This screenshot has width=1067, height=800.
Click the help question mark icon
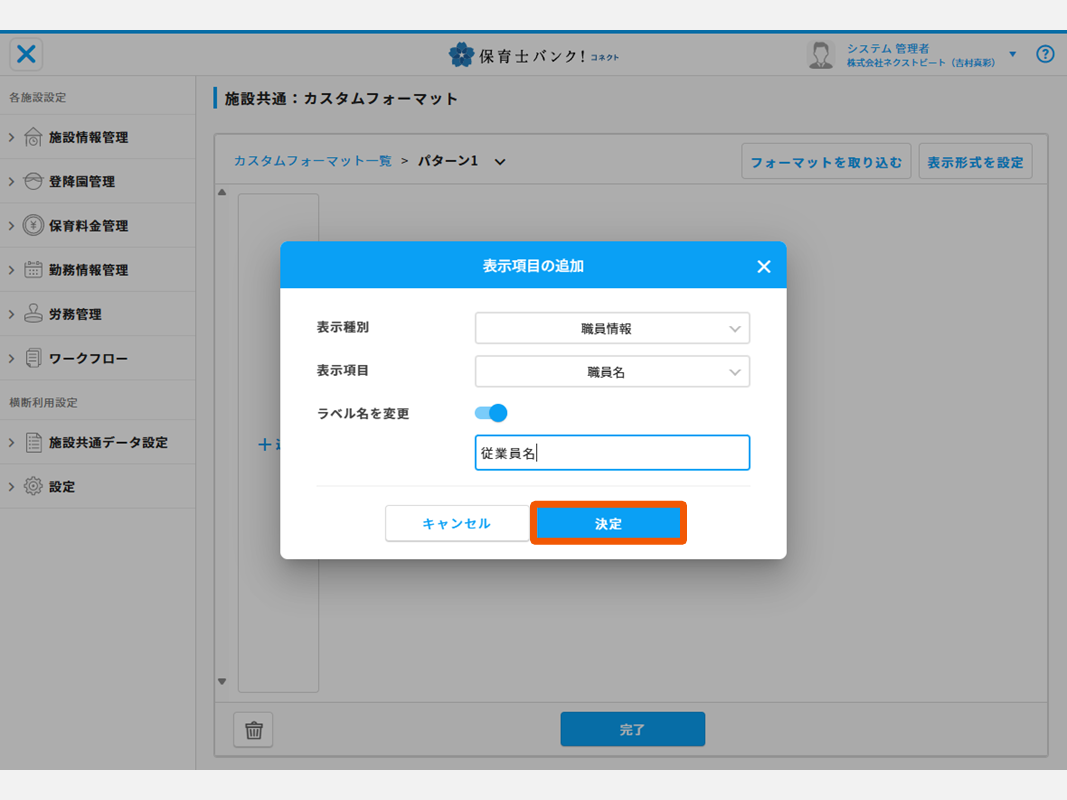[x=1045, y=54]
